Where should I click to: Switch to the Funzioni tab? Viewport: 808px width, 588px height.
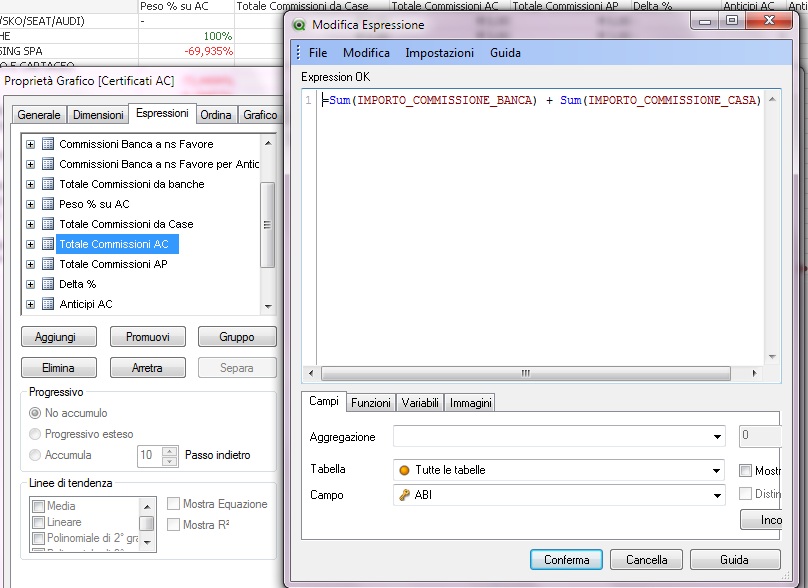[x=370, y=403]
